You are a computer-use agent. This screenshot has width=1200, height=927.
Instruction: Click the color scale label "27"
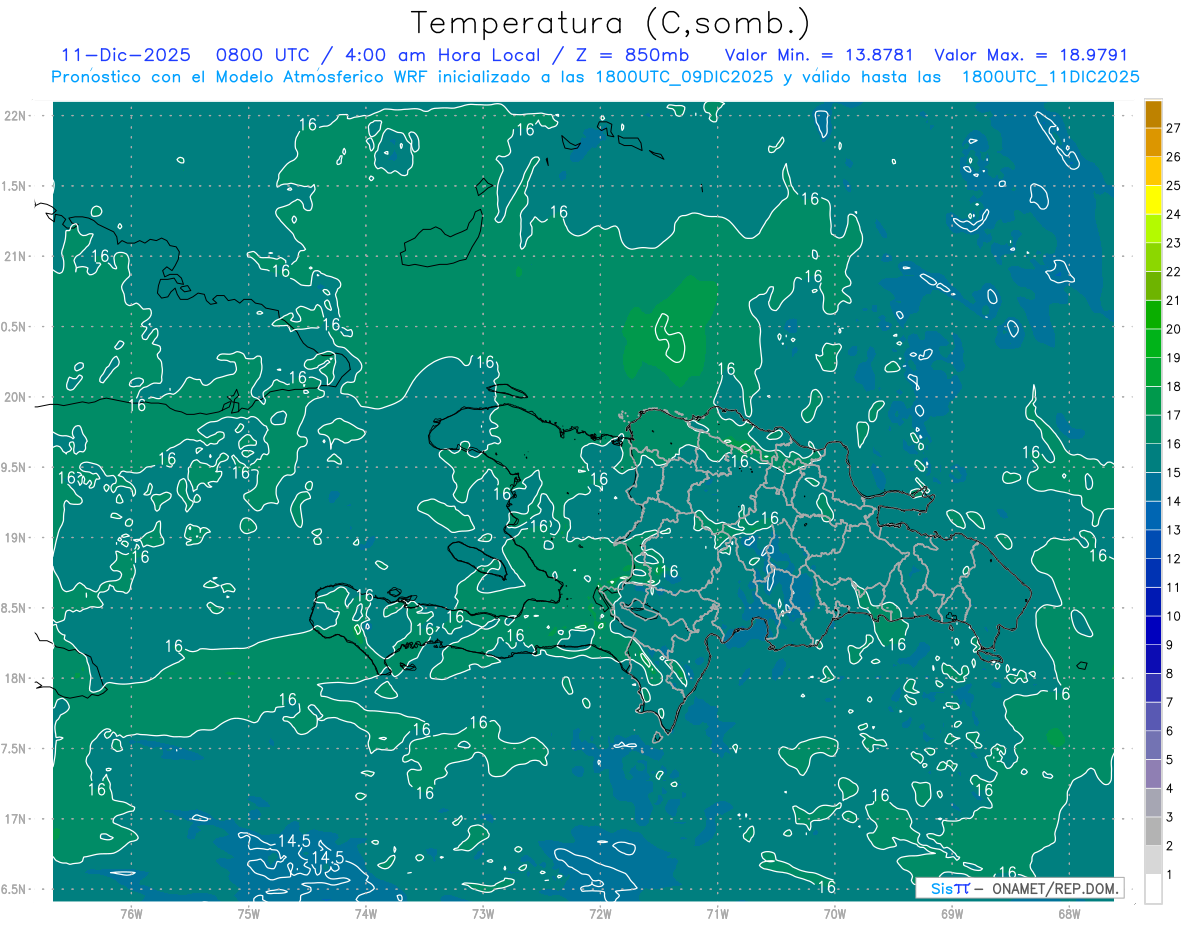[x=1174, y=128]
